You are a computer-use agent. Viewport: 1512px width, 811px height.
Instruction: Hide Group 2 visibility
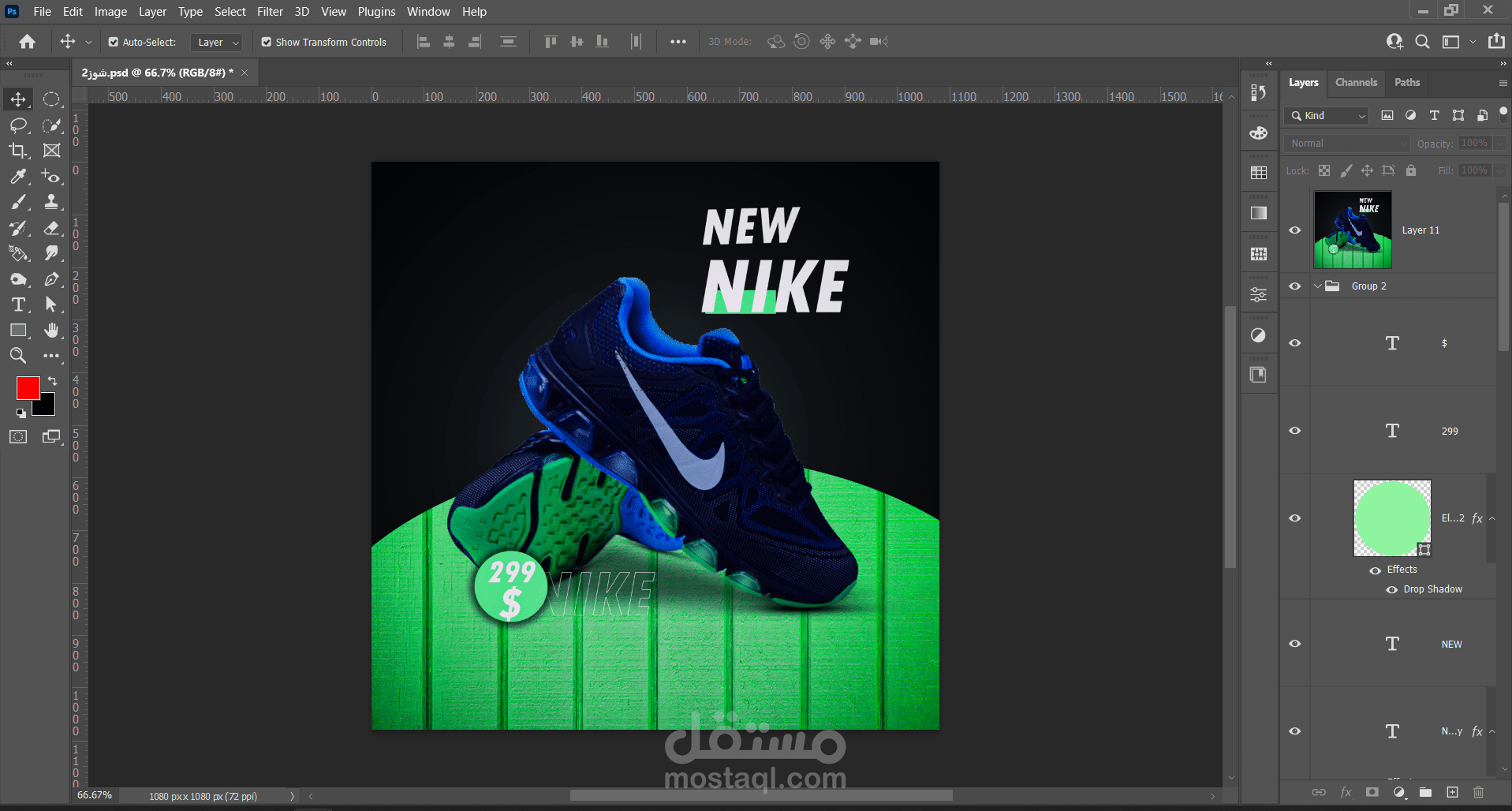tap(1295, 286)
